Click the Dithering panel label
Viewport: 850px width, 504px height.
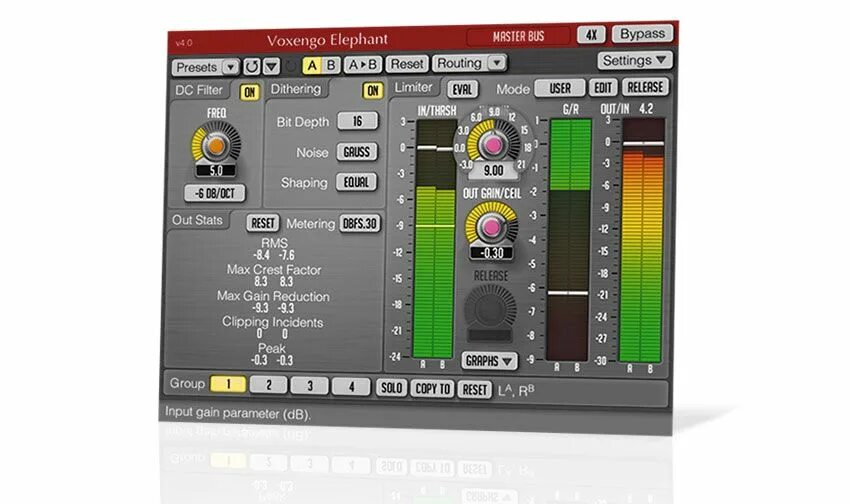tap(296, 89)
